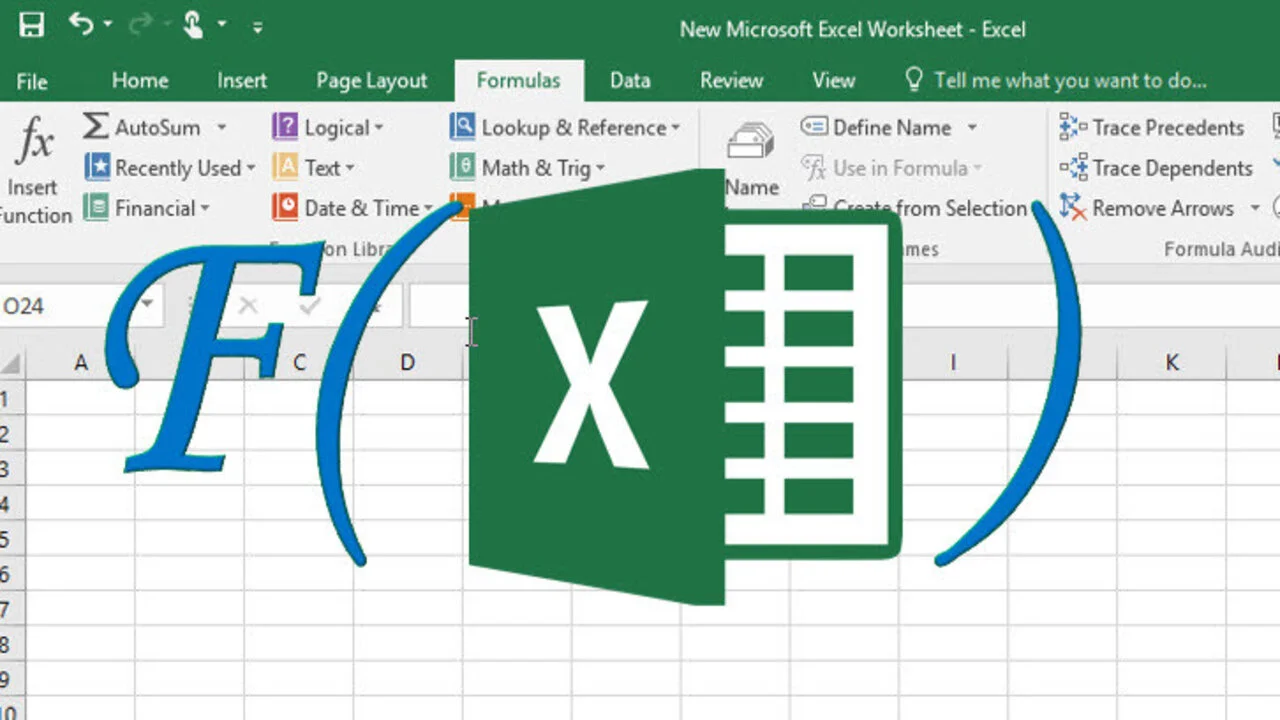Viewport: 1280px width, 720px height.
Task: Expand the Name Box dropdown arrow
Action: pyautogui.click(x=146, y=306)
